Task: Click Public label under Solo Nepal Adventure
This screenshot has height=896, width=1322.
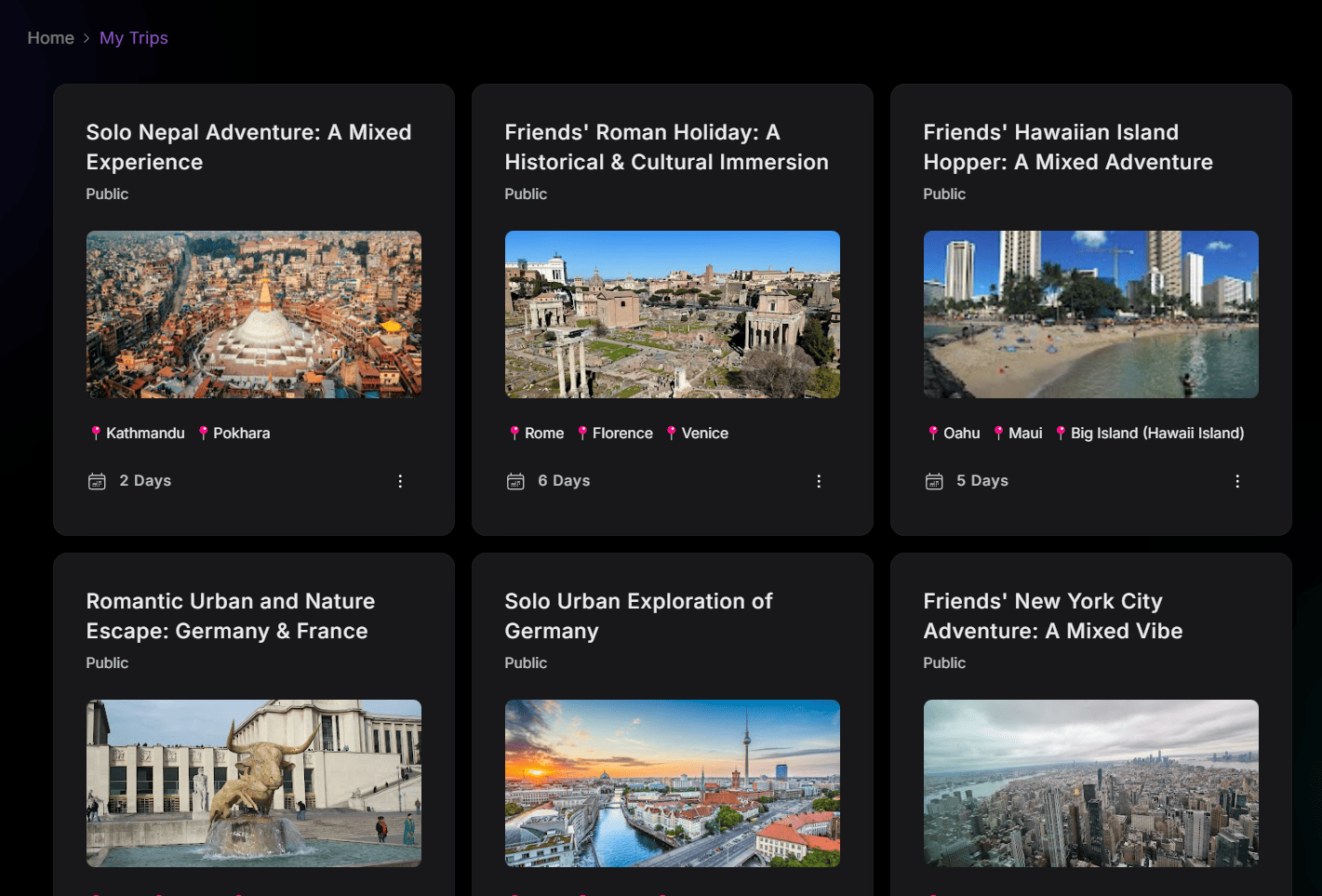Action: [x=107, y=194]
